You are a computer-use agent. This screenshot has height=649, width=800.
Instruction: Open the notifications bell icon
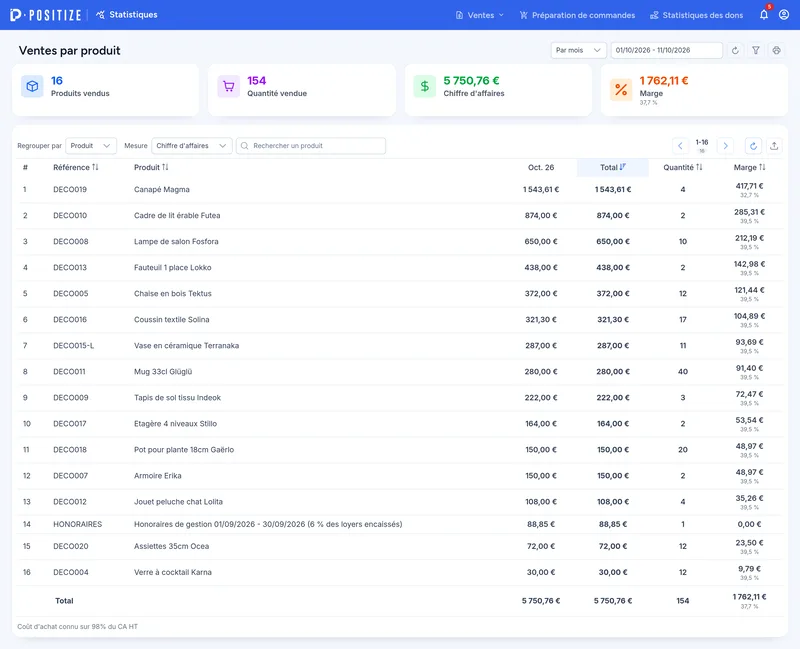tap(764, 15)
